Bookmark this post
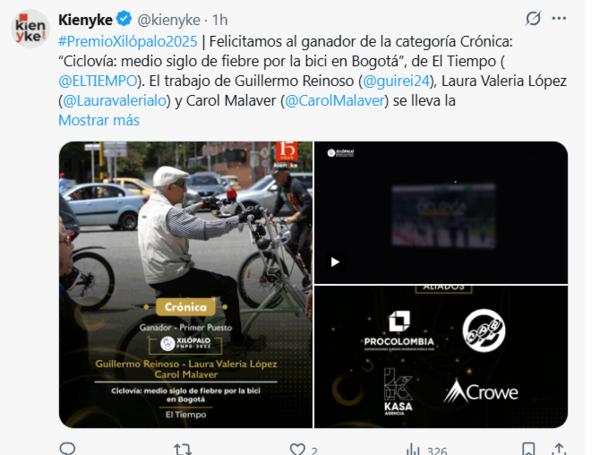The height and width of the screenshot is (455, 600). tap(528, 448)
